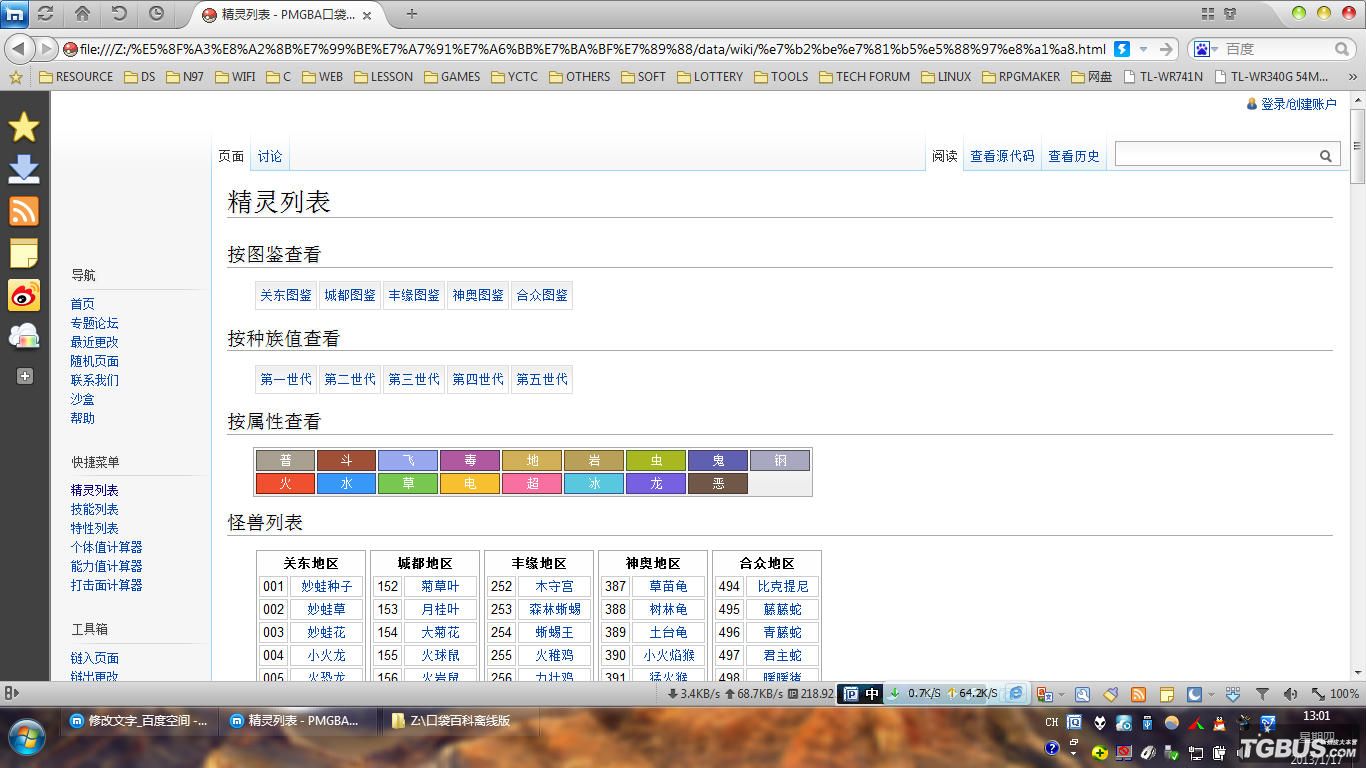Open the Maxthon main menu icon
Image resolution: width=1366 pixels, height=768 pixels.
click(15, 14)
